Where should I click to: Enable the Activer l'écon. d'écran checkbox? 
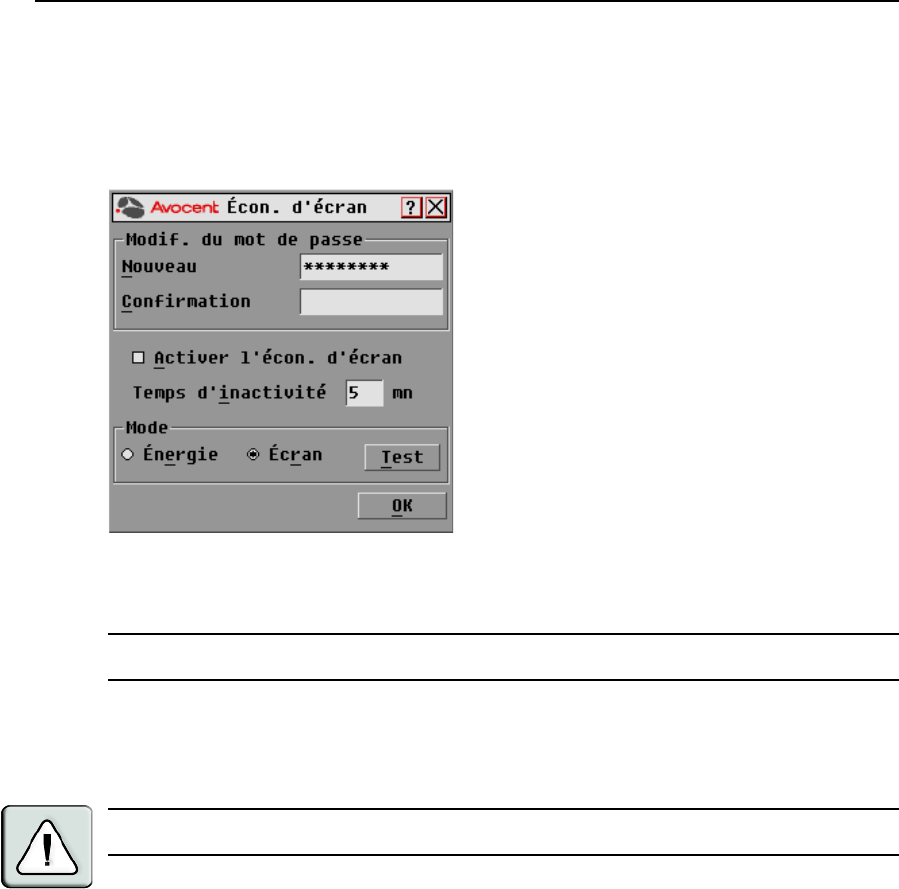point(138,358)
